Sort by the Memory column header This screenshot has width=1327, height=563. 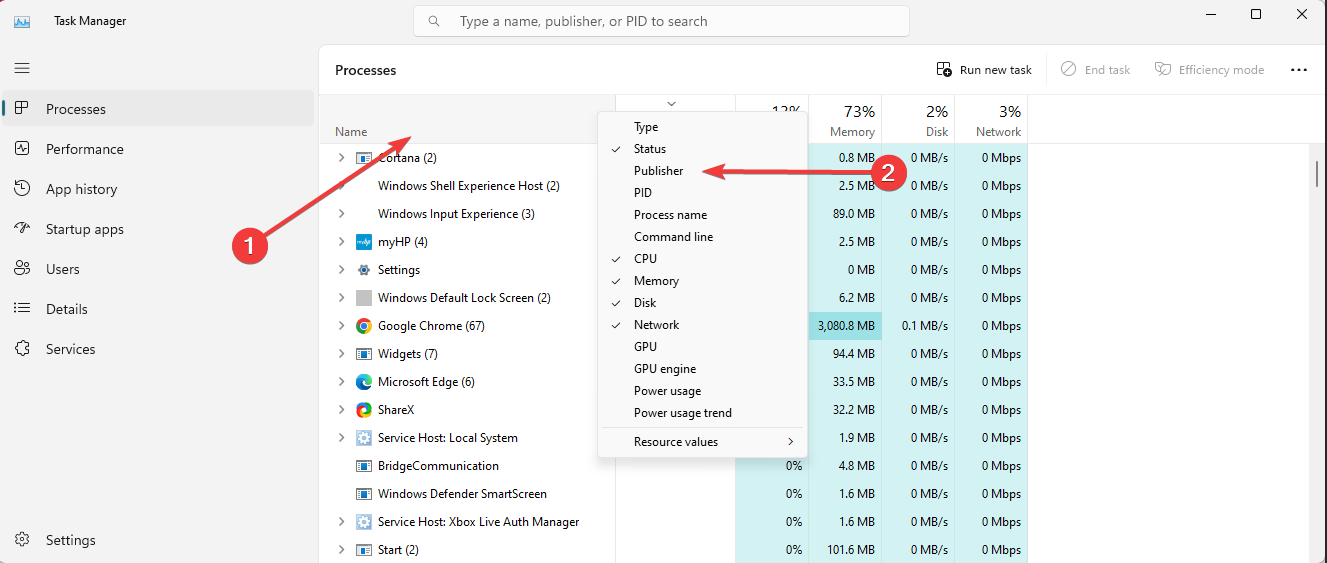pyautogui.click(x=845, y=120)
